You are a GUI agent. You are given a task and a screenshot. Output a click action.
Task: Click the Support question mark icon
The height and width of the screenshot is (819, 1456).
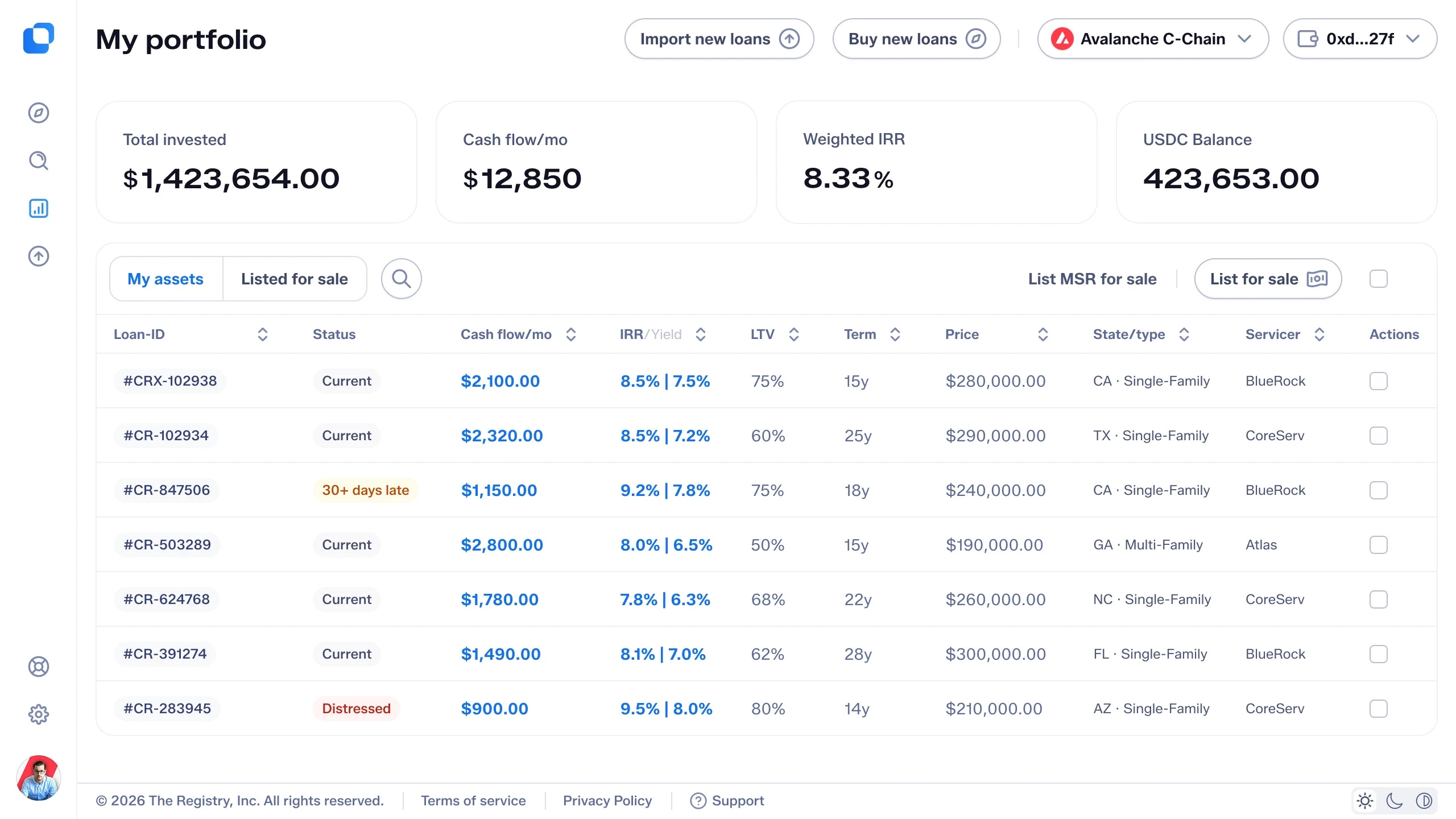pos(698,801)
